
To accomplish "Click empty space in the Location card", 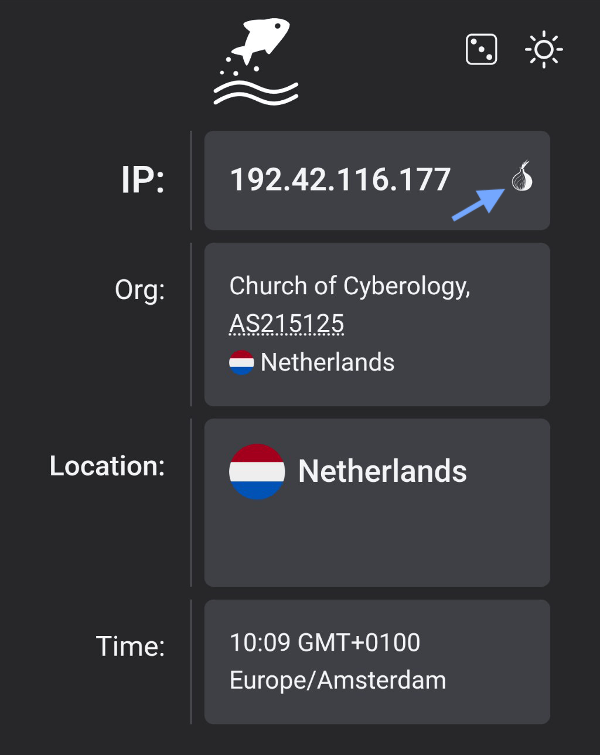I will click(400, 545).
